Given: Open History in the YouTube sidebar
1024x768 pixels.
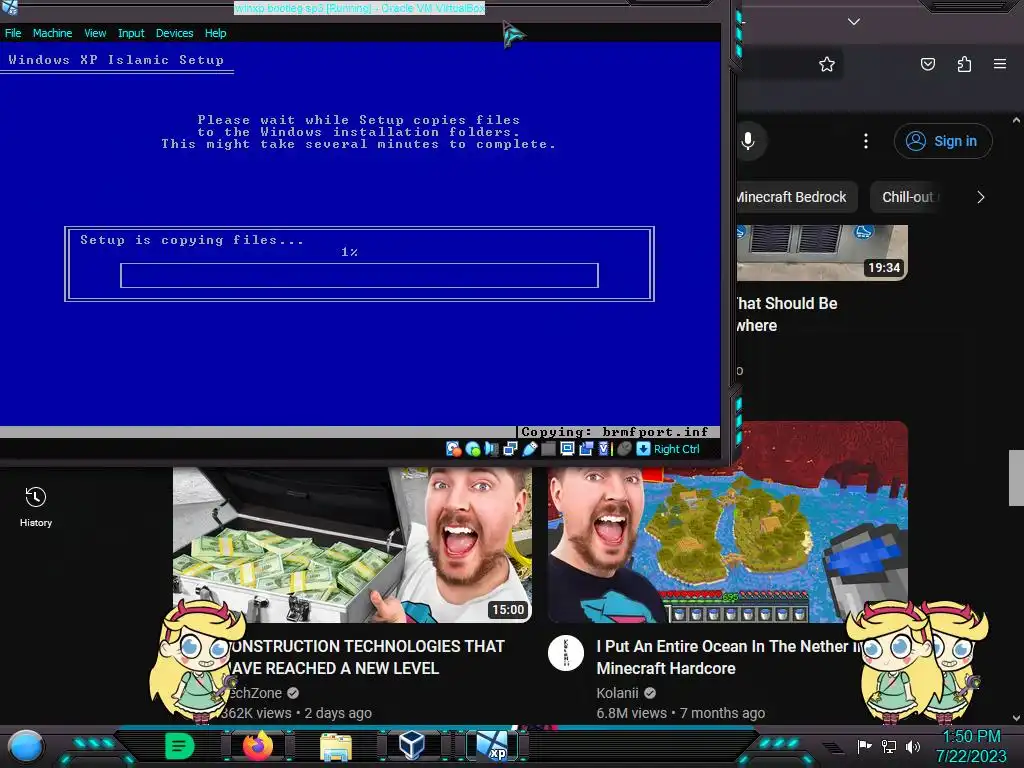Looking at the screenshot, I should (36, 506).
